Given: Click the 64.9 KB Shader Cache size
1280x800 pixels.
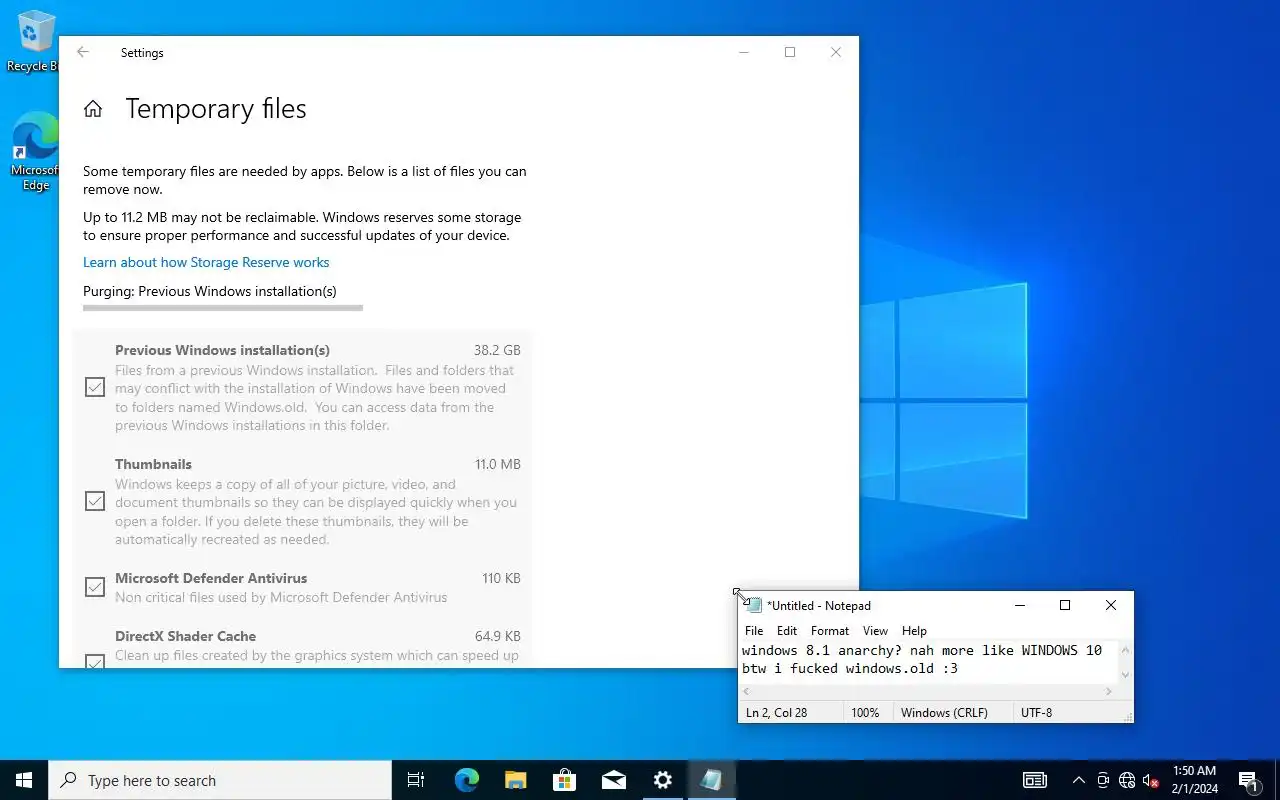Looking at the screenshot, I should pyautogui.click(x=497, y=637).
